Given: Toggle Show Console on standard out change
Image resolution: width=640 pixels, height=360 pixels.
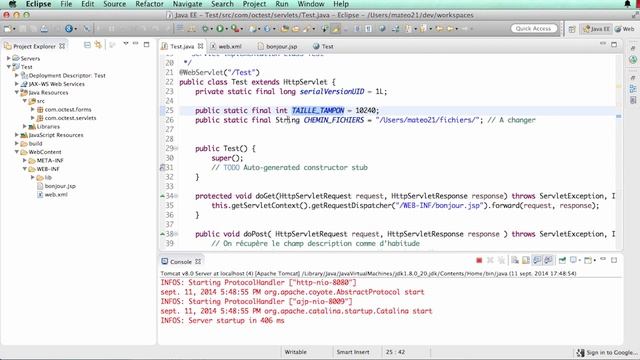Looking at the screenshot, I should (x=537, y=260).
